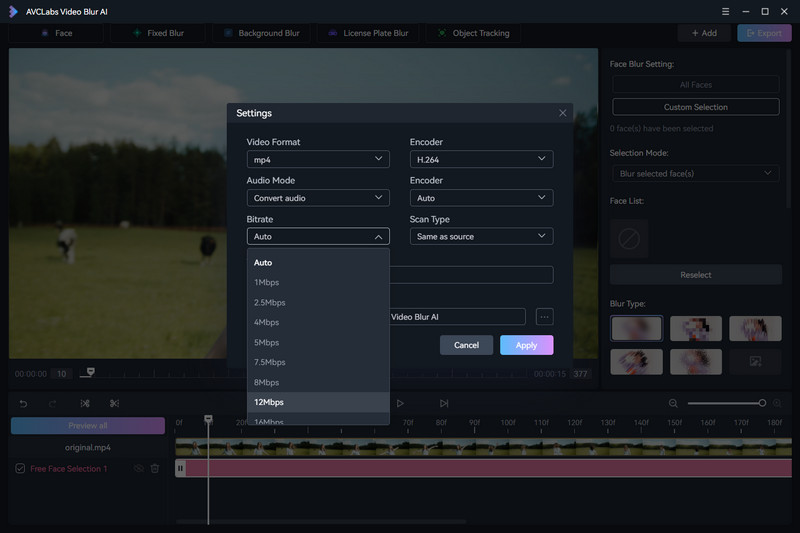Click the Export button
This screenshot has height=533, width=800.
pyautogui.click(x=764, y=33)
